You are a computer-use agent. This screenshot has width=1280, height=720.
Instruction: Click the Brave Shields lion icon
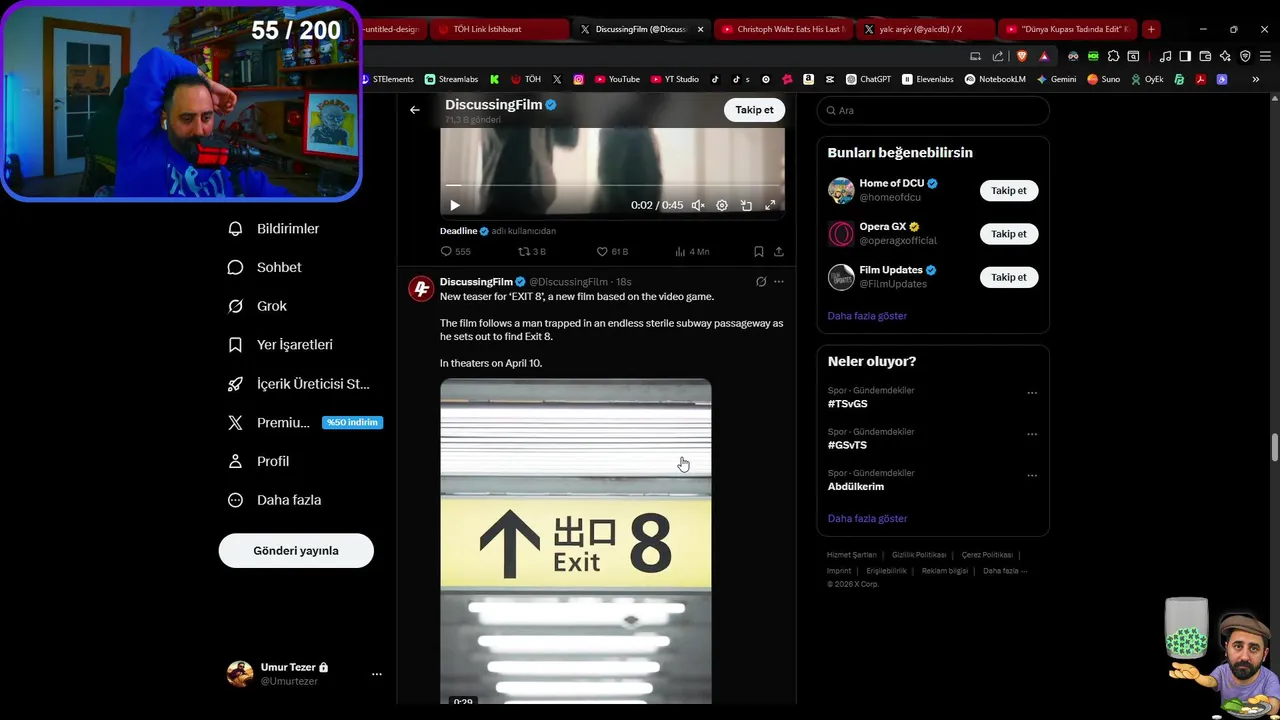pyautogui.click(x=1022, y=56)
